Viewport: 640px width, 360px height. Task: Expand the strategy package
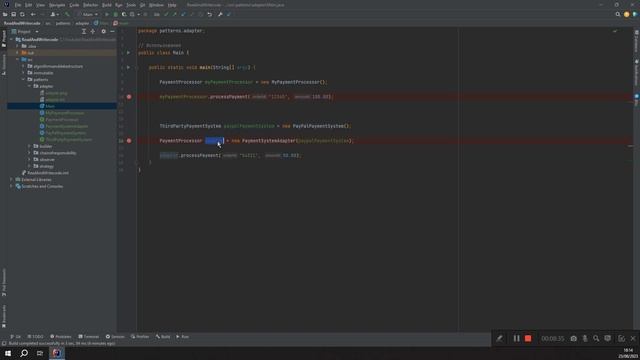pos(30,166)
